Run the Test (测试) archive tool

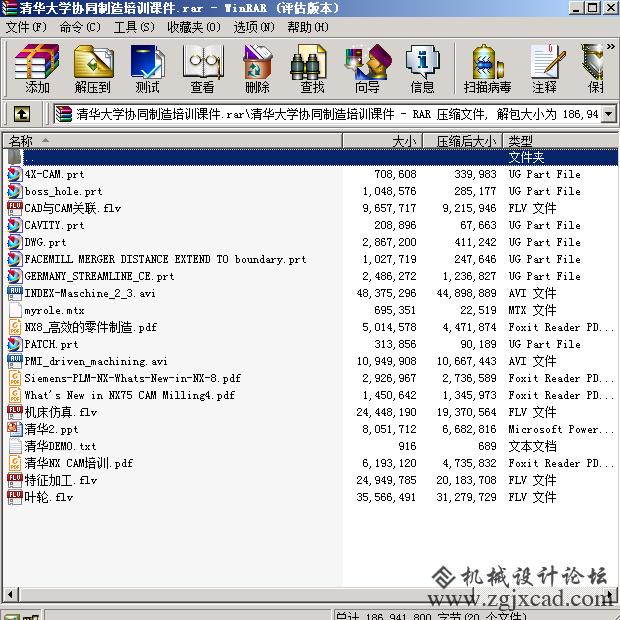coord(147,69)
